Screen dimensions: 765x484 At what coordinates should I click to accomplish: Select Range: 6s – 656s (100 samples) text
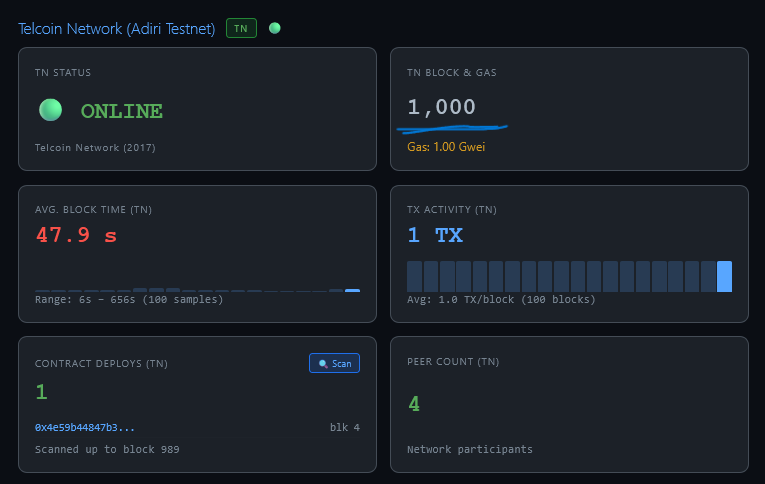coord(129,300)
